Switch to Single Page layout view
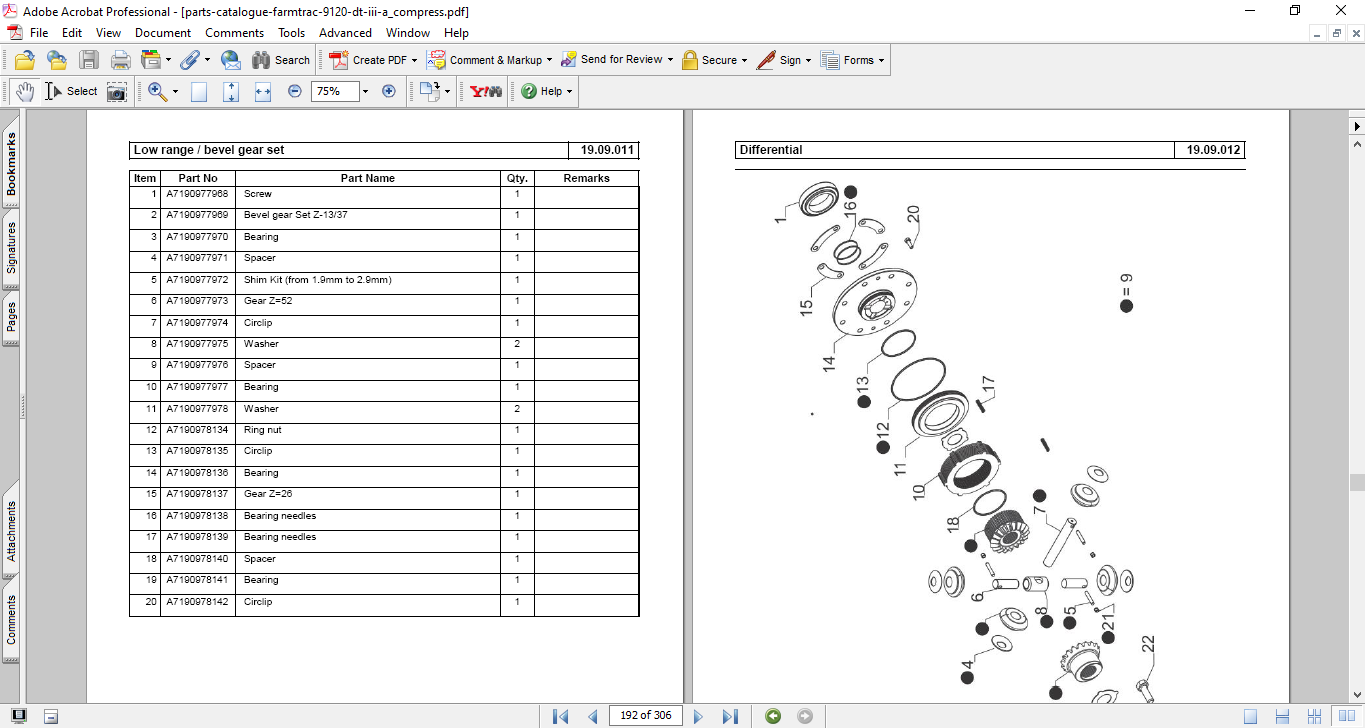The image size is (1365, 728). (1251, 716)
